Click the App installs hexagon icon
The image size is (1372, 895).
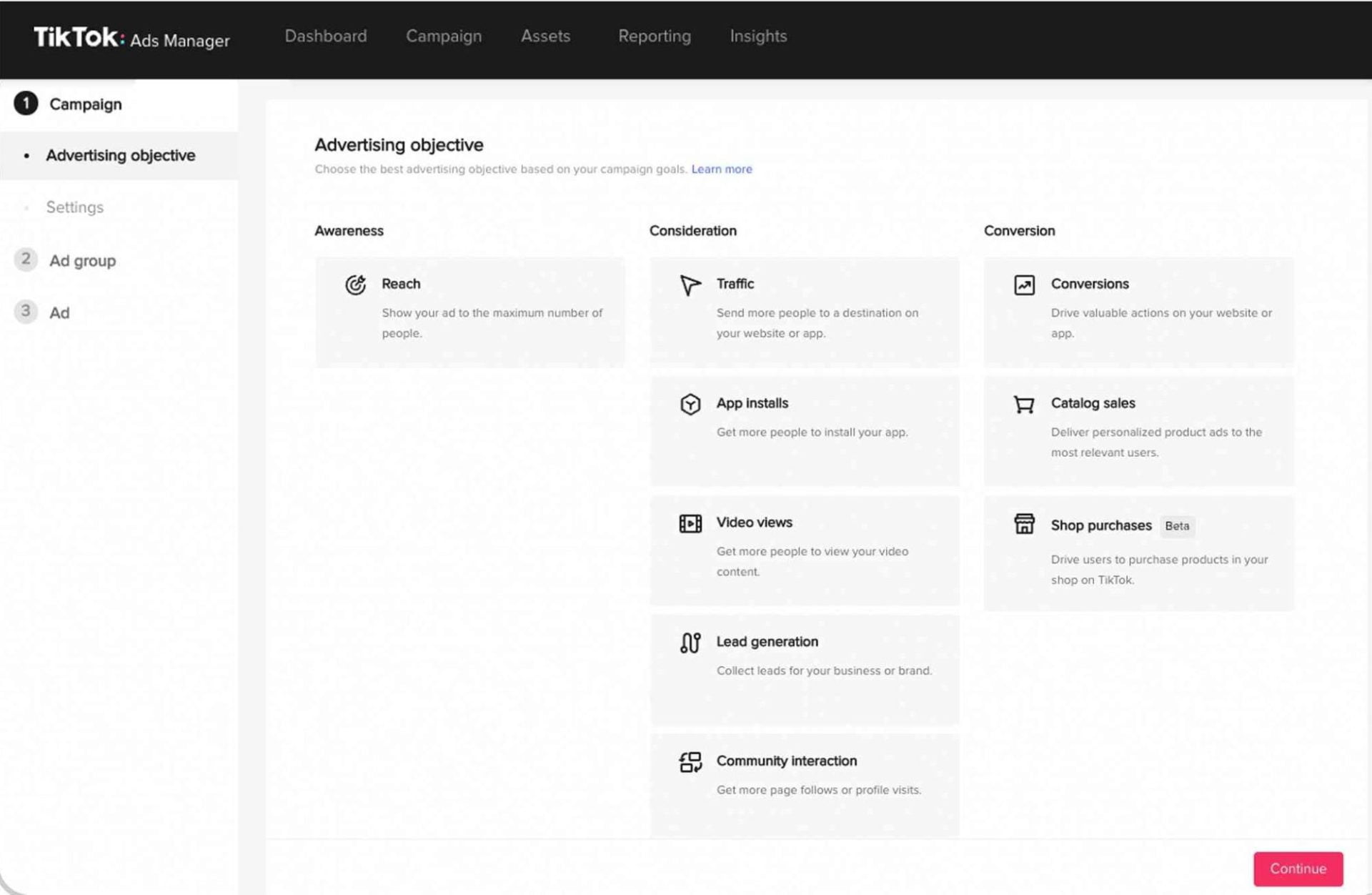tap(690, 404)
